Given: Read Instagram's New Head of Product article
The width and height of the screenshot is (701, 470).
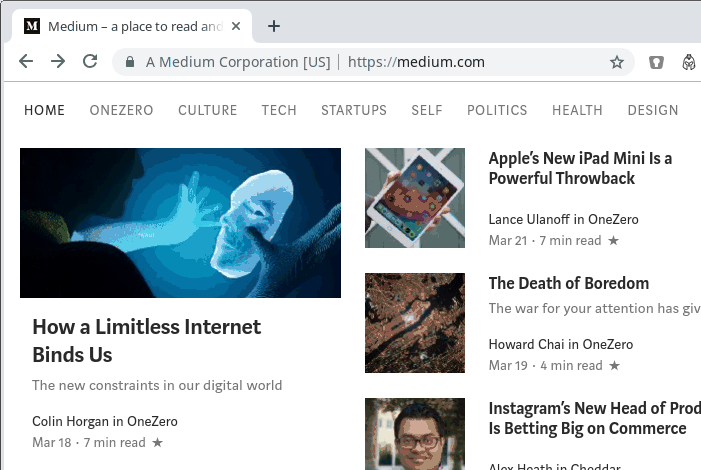Looking at the screenshot, I should tap(594, 418).
